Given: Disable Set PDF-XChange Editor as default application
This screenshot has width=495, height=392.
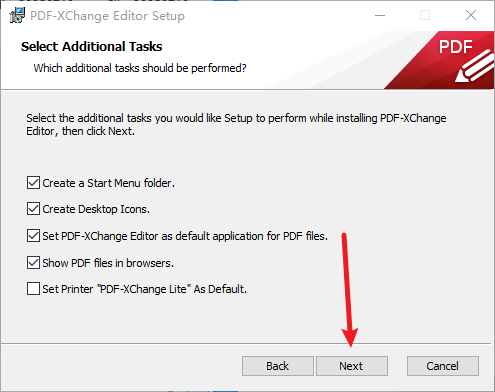Looking at the screenshot, I should pyautogui.click(x=33, y=236).
